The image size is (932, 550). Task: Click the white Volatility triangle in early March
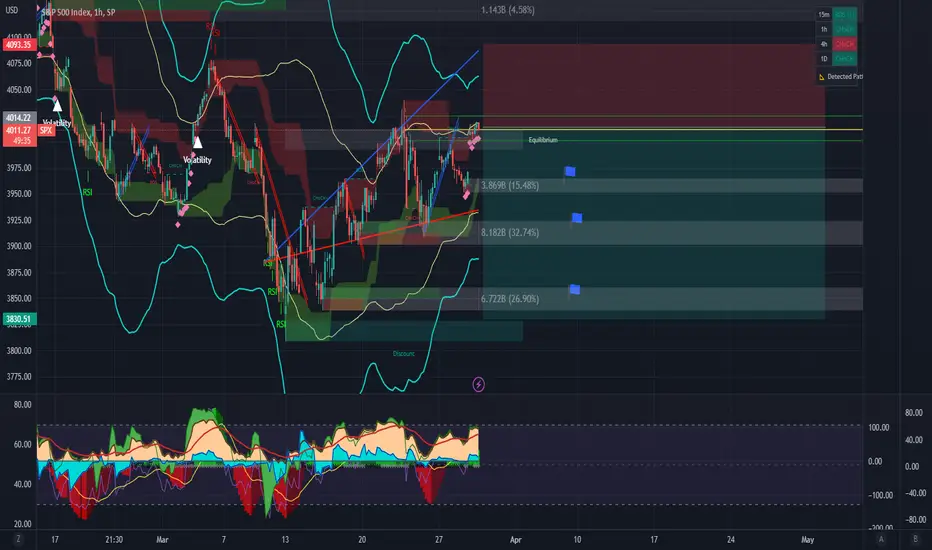click(197, 143)
